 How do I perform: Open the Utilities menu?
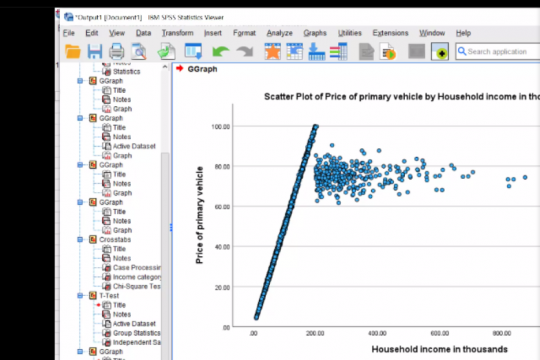pyautogui.click(x=350, y=33)
